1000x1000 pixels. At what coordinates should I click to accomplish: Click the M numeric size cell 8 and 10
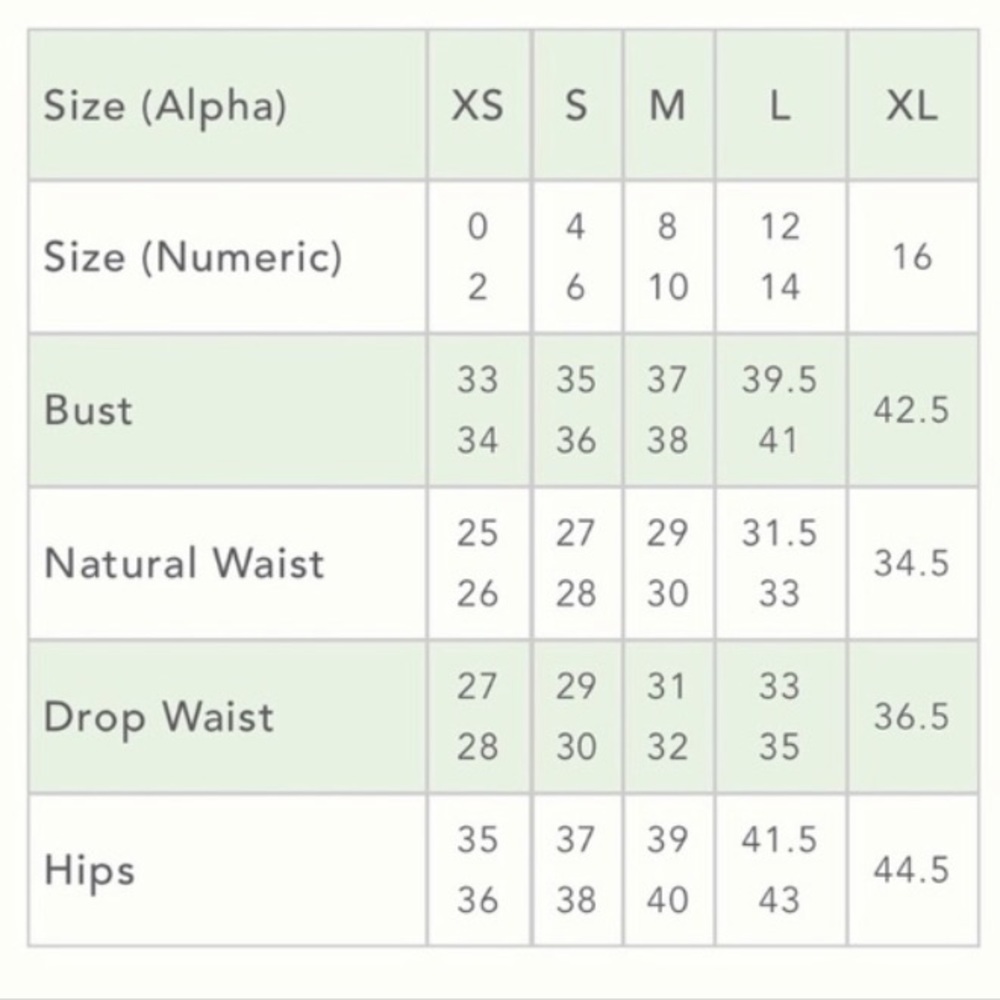click(668, 257)
